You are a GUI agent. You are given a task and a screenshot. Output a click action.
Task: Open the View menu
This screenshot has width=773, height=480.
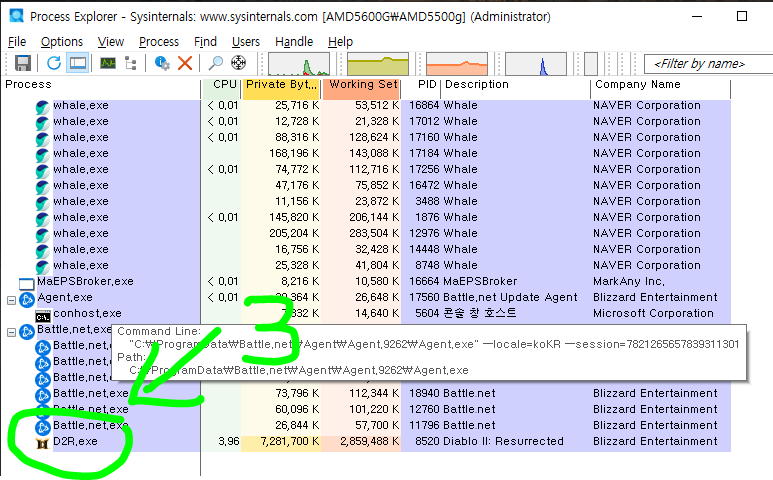110,42
